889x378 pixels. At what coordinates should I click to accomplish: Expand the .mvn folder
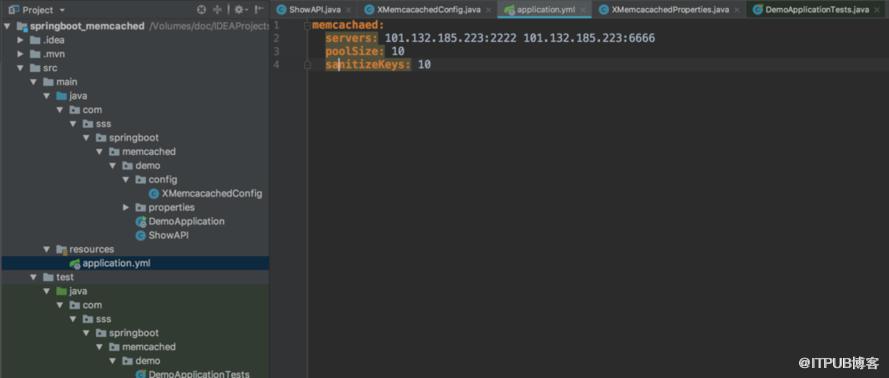point(20,54)
